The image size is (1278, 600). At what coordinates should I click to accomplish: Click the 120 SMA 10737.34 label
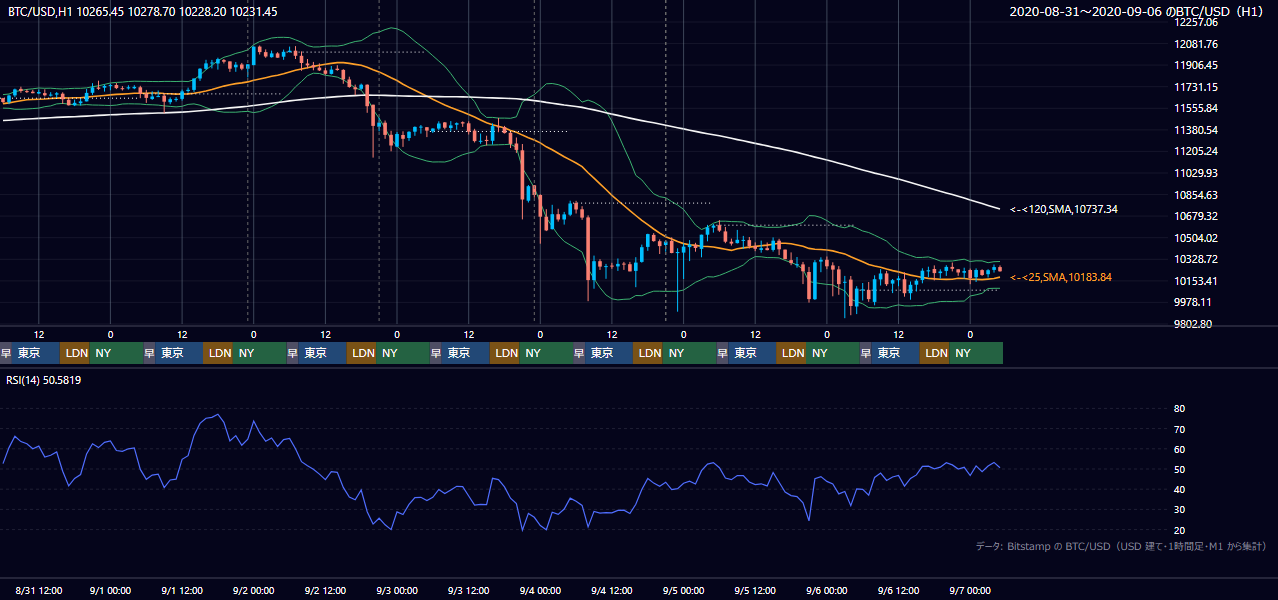(1063, 209)
